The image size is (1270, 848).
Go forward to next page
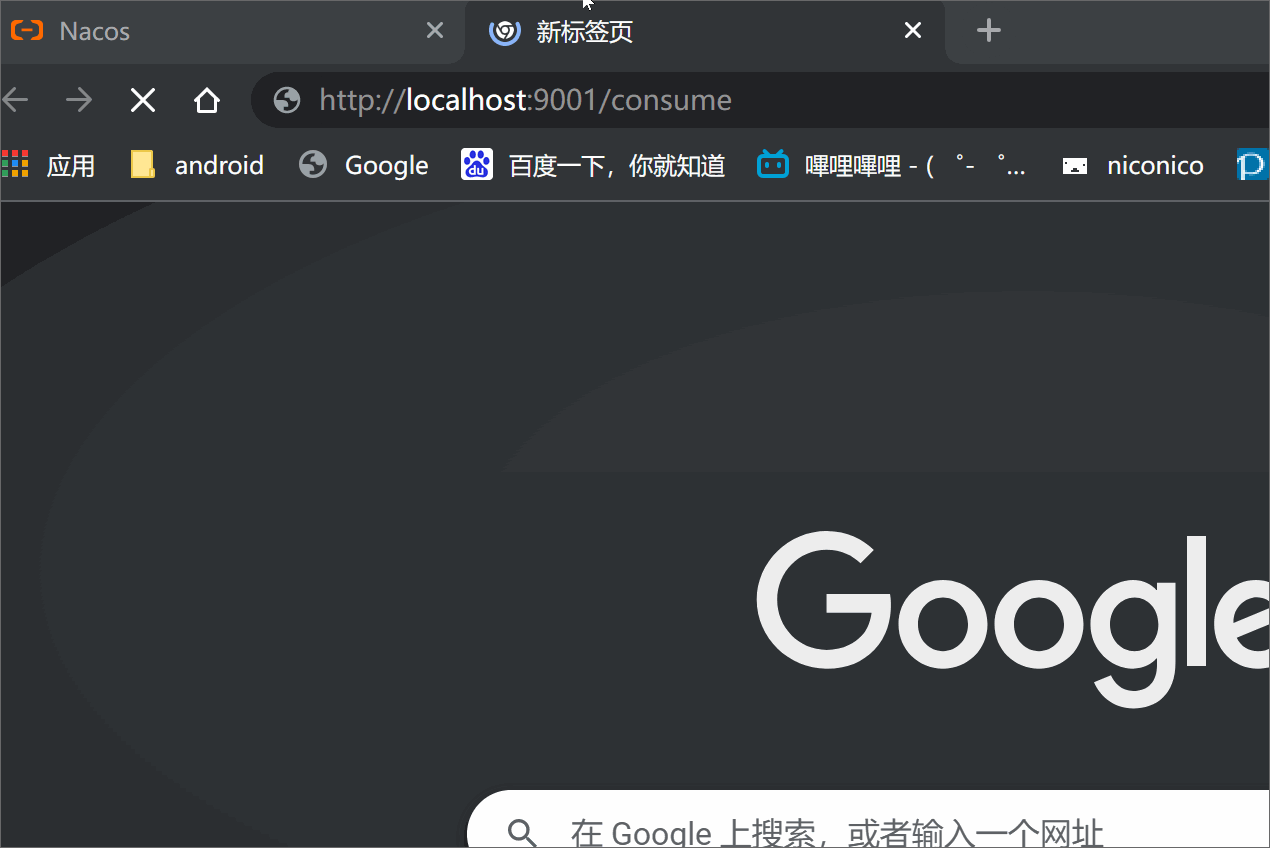(78, 100)
